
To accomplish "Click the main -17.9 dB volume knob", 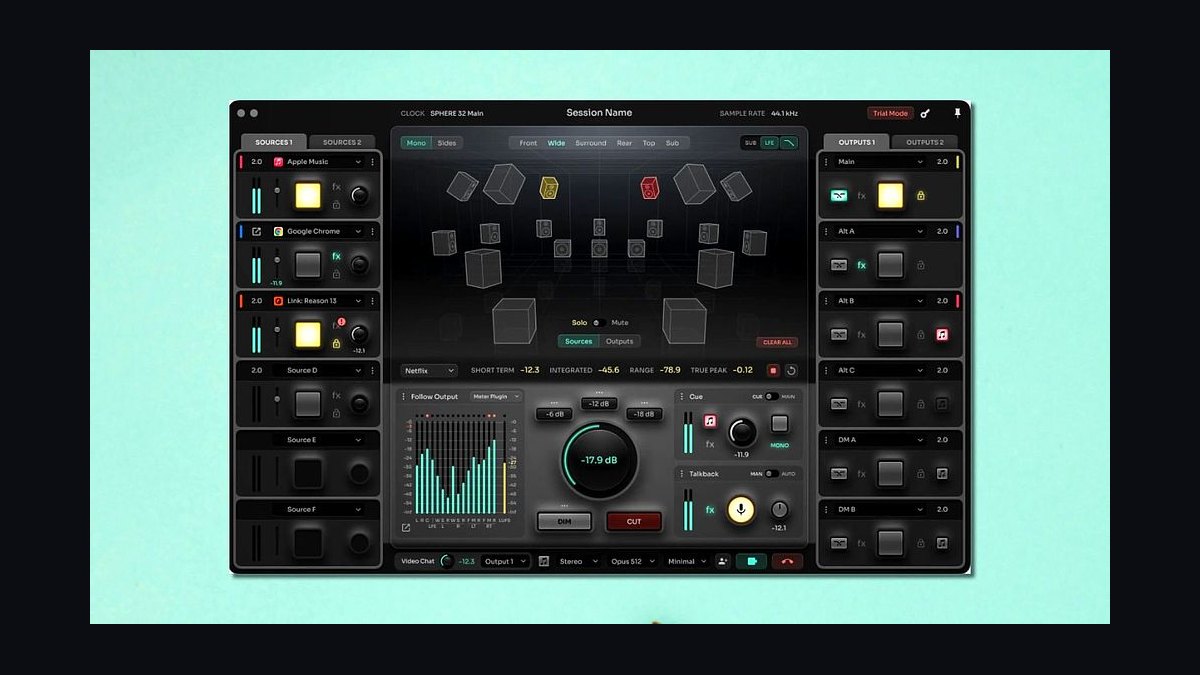I will pyautogui.click(x=599, y=461).
